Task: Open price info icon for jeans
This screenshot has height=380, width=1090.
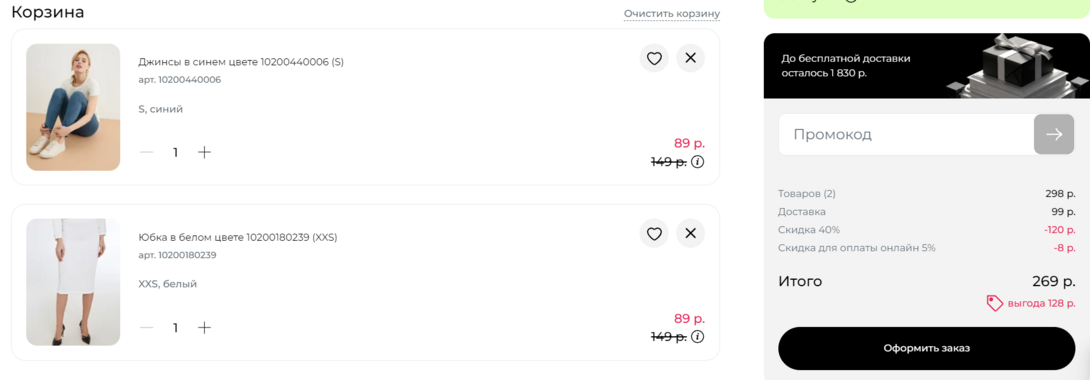Action: [698, 162]
